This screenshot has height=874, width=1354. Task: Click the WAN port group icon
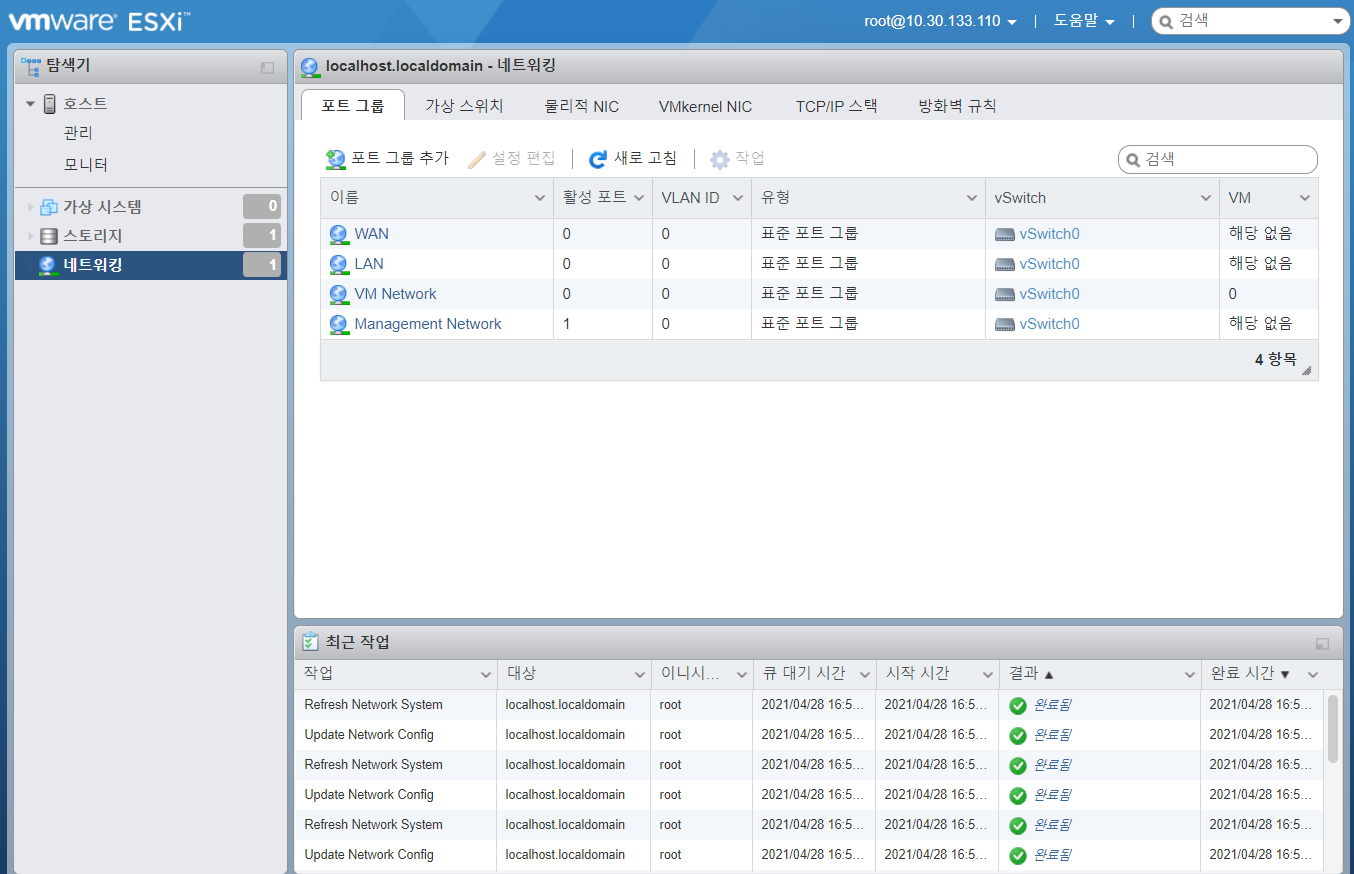339,235
